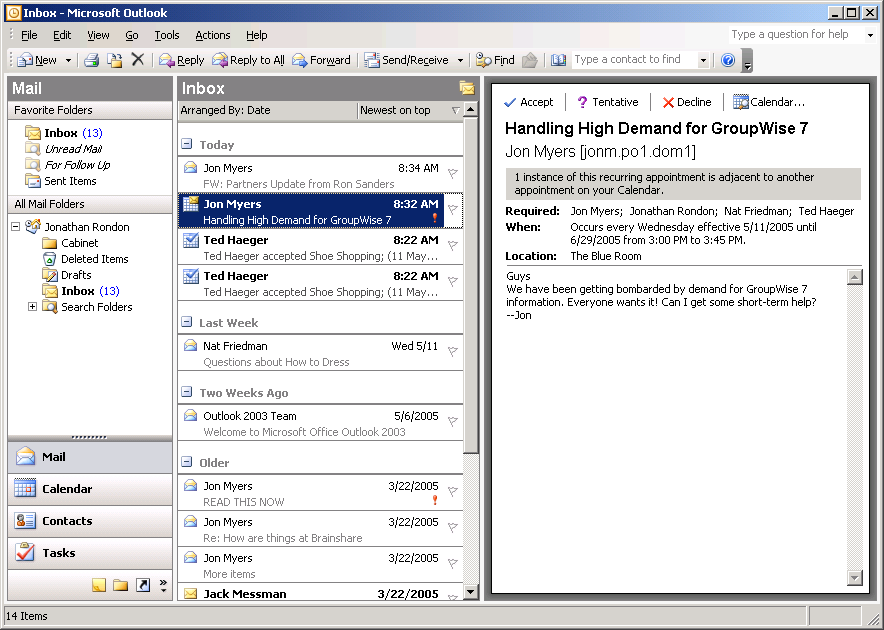Click the Configure buttons chevron in navigation pane
This screenshot has width=884, height=630.
163,585
